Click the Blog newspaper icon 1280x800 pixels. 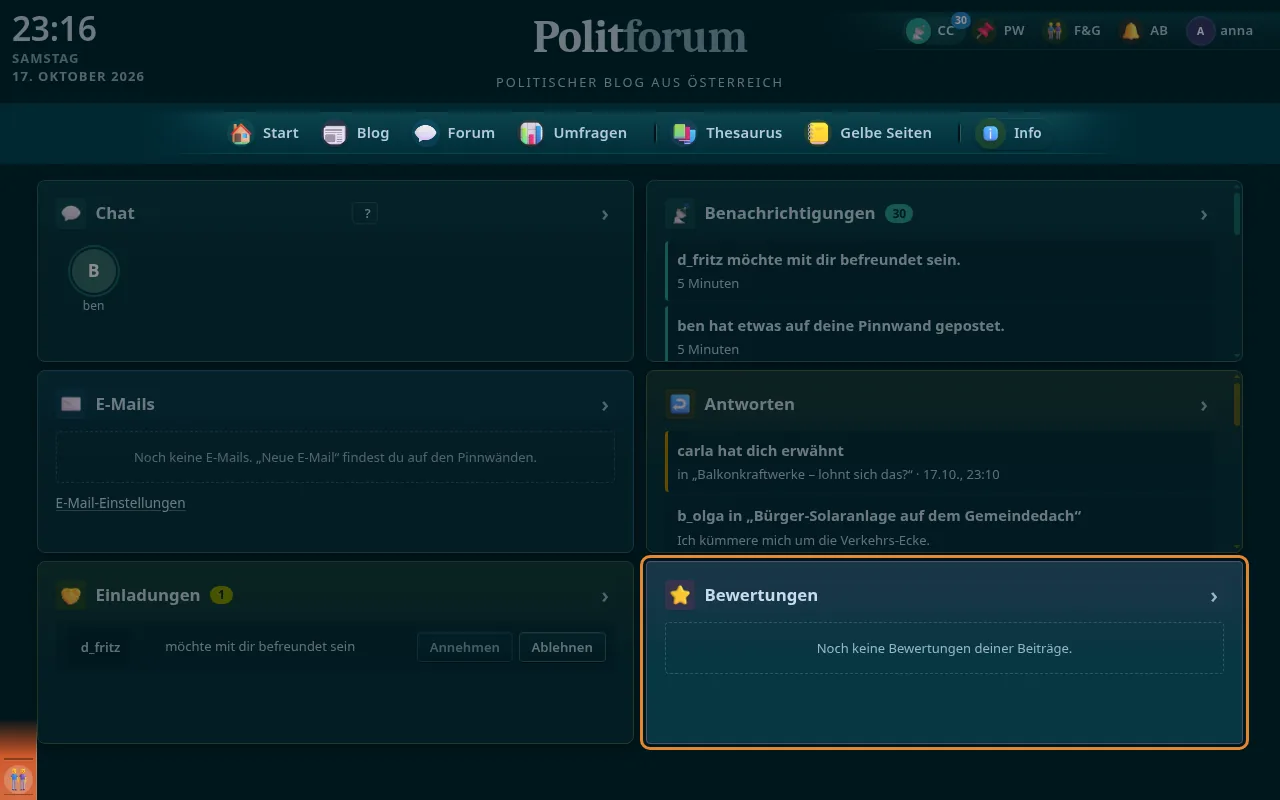click(335, 133)
